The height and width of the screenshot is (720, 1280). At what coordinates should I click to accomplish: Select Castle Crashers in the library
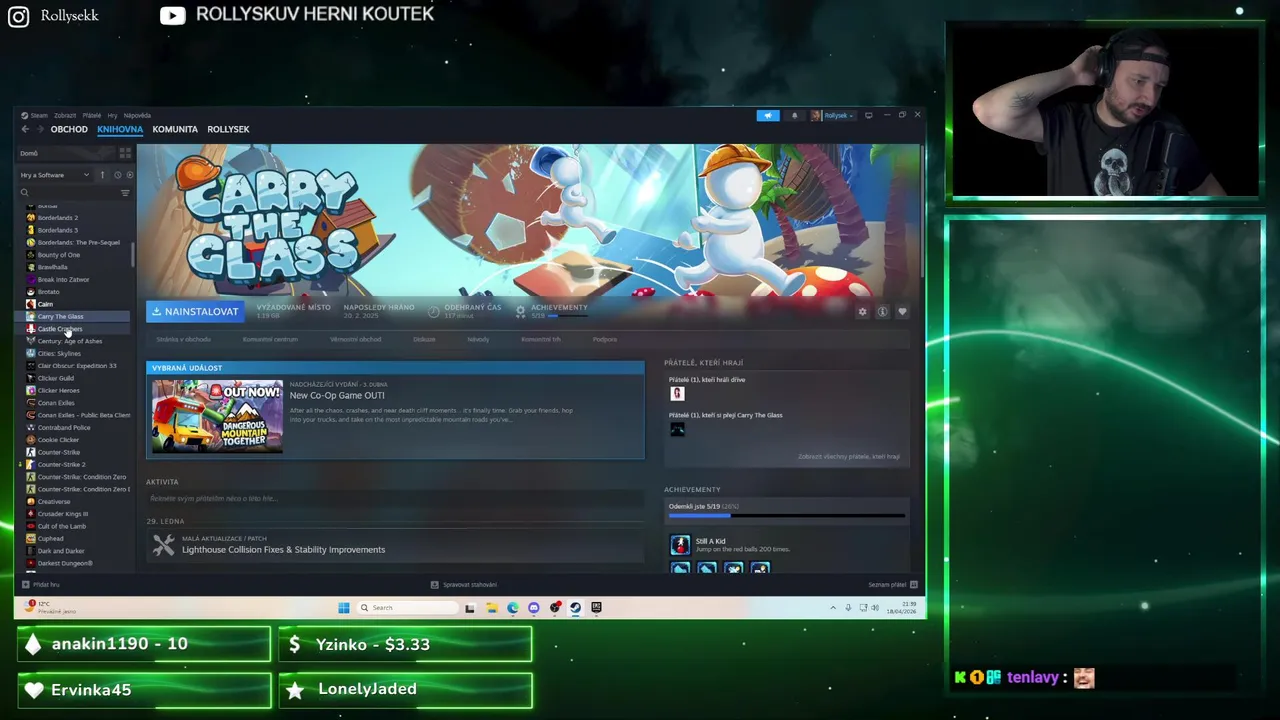point(60,329)
